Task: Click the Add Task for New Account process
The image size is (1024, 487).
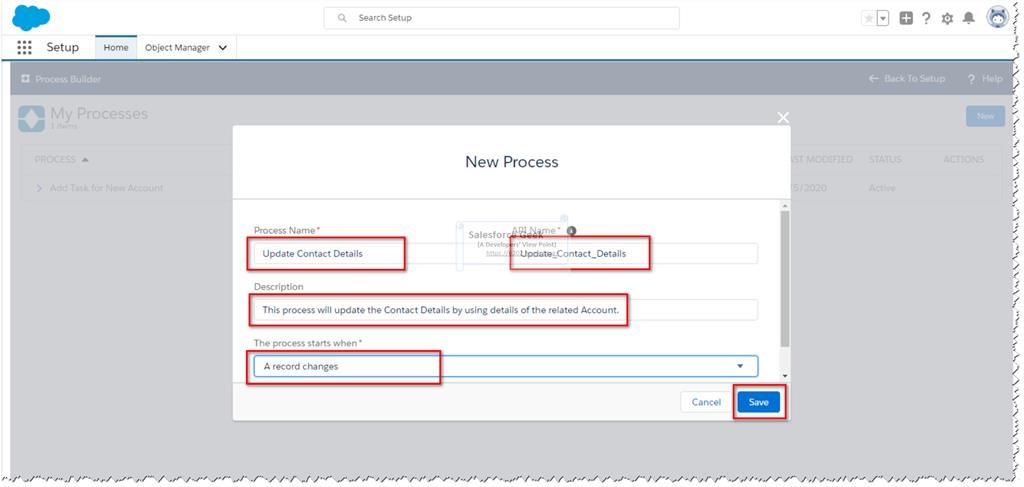Action: click(x=106, y=188)
